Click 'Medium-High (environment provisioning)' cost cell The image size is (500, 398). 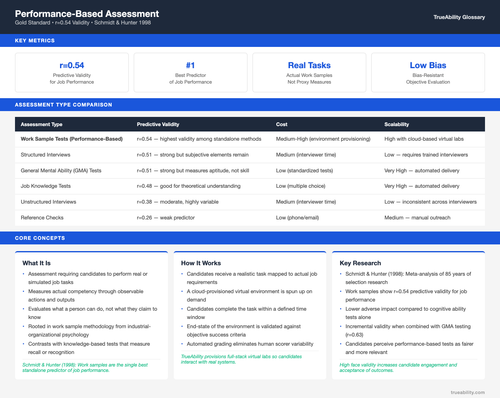(323, 139)
